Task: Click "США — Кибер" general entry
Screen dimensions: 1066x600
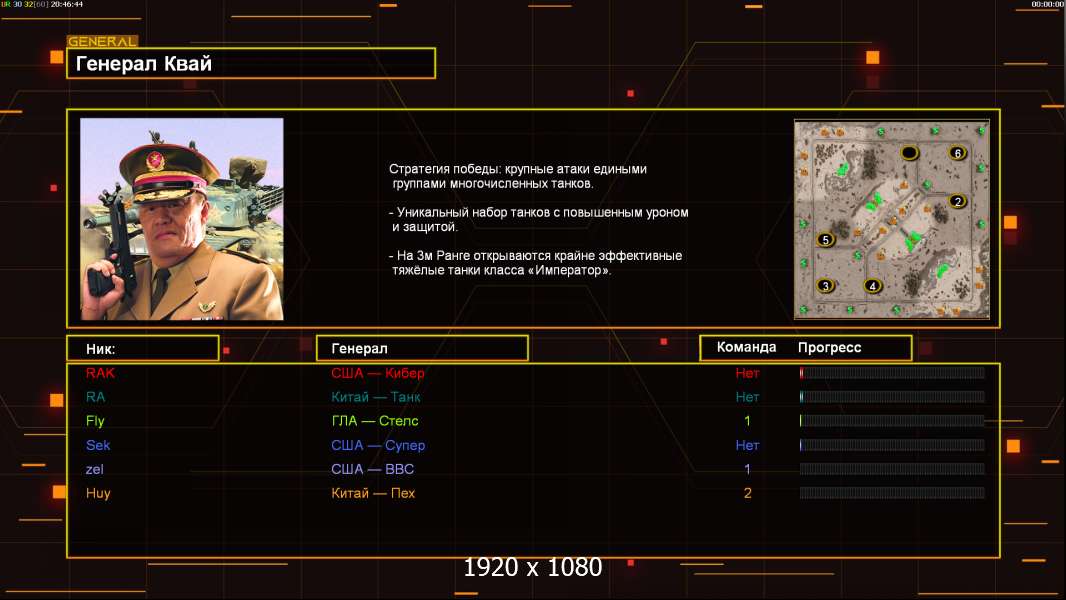Action: pyautogui.click(x=377, y=373)
